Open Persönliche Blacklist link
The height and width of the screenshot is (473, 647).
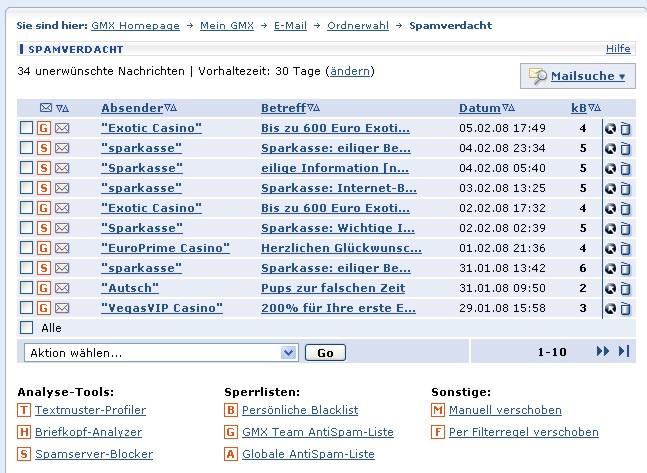coord(300,410)
